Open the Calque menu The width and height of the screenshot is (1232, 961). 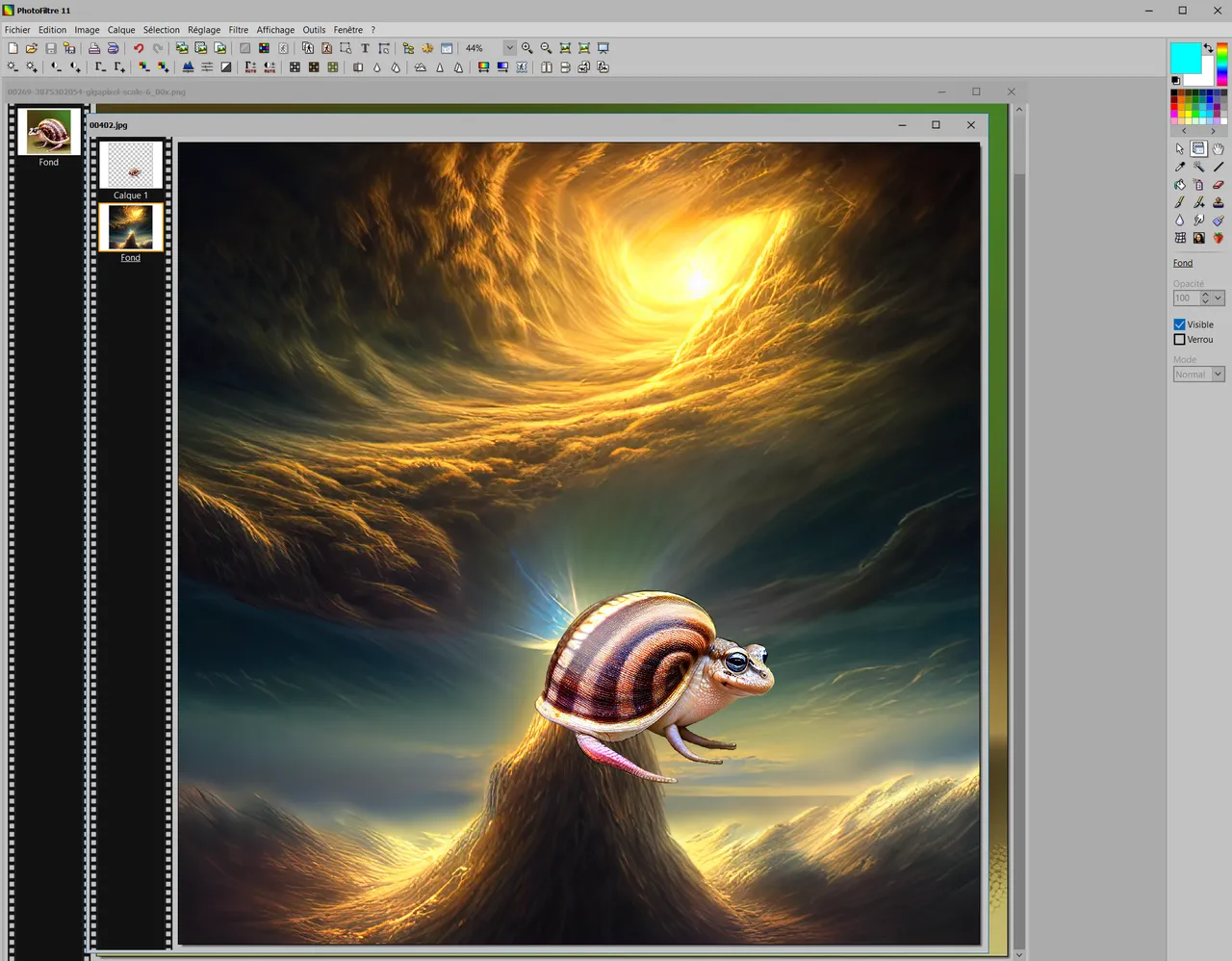(x=121, y=30)
